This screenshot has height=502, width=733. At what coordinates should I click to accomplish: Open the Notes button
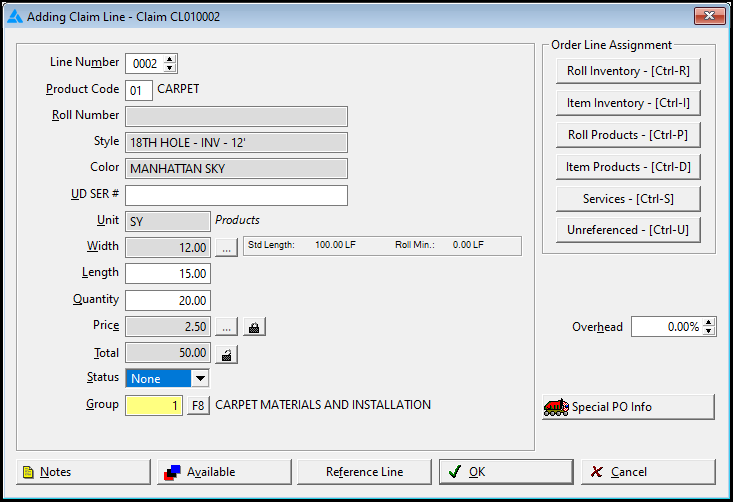tap(83, 472)
